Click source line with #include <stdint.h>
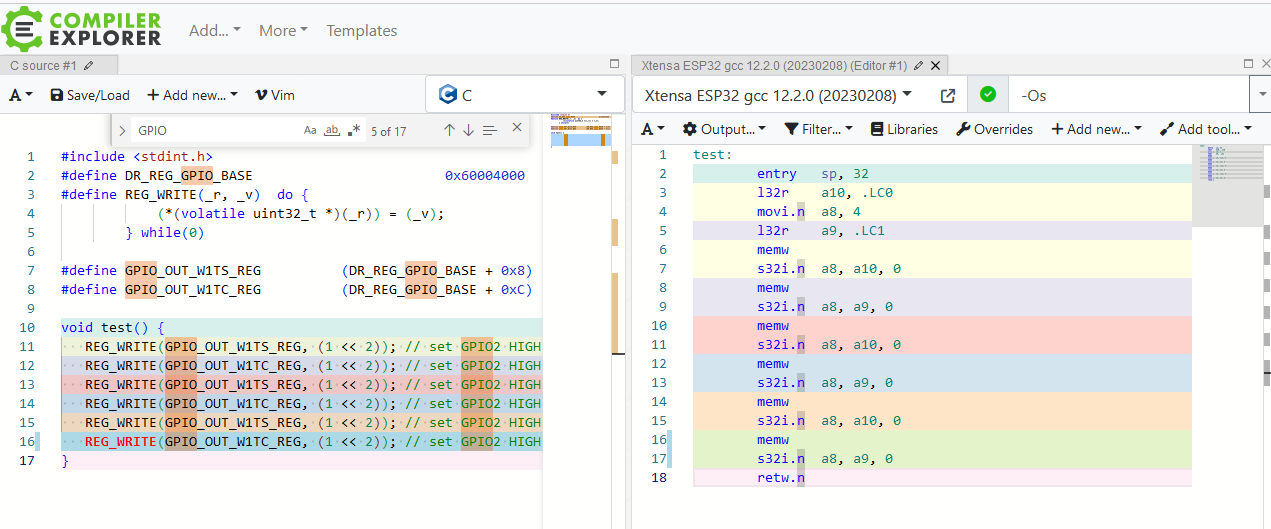Screen dimensions: 1271x529 (137, 157)
